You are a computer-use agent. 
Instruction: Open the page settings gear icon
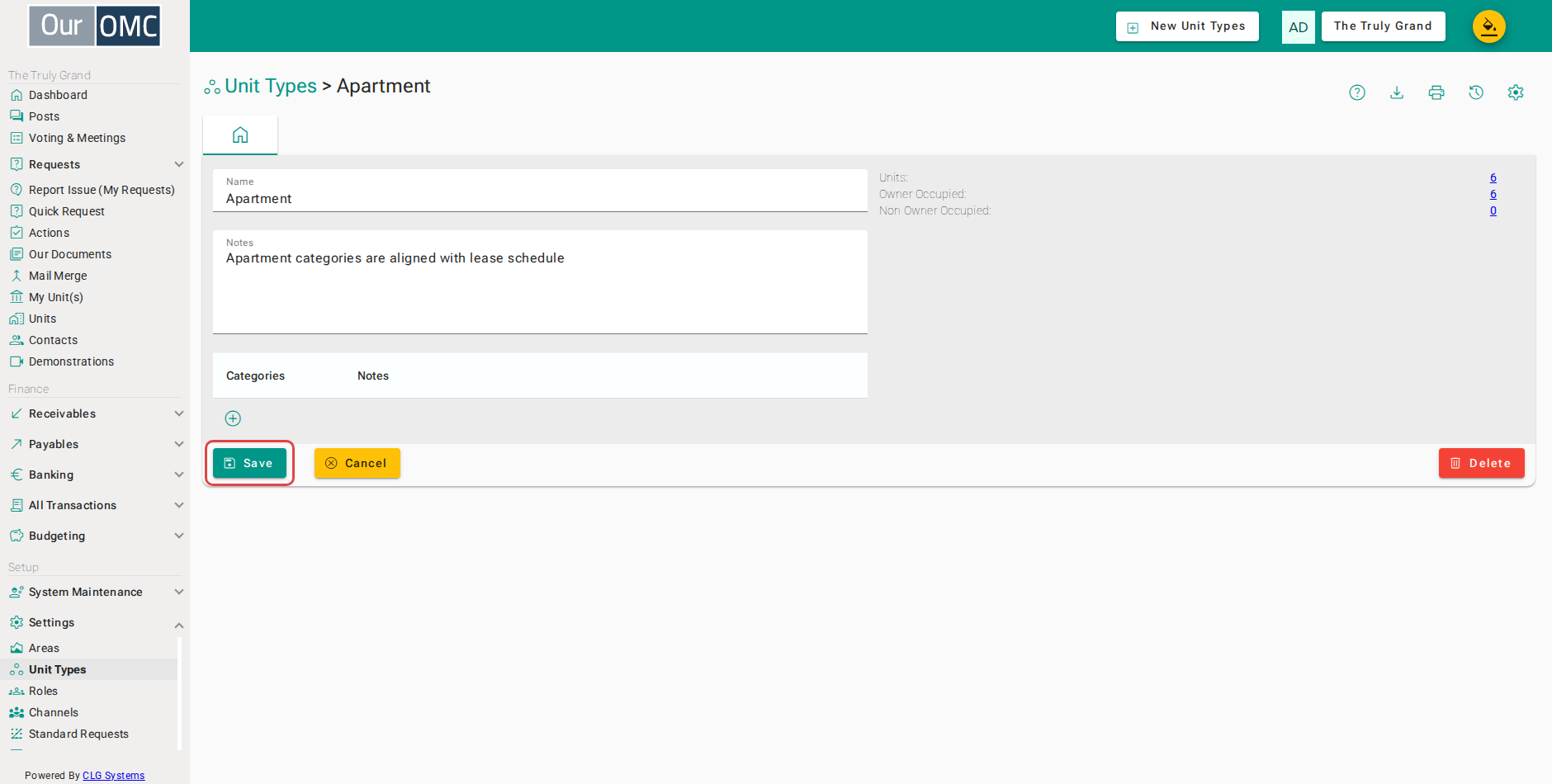point(1516,92)
